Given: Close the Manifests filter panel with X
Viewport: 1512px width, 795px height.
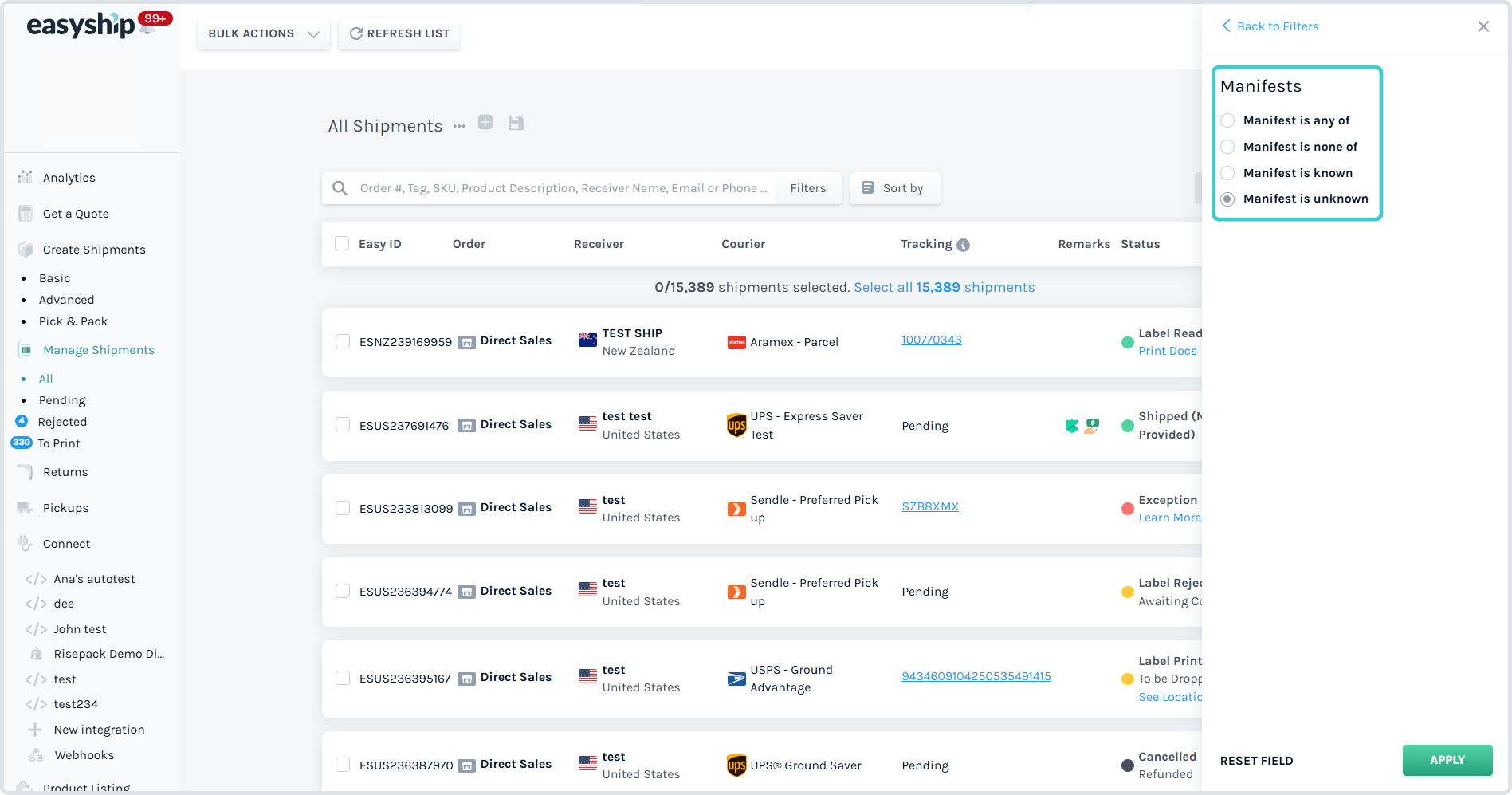Looking at the screenshot, I should pyautogui.click(x=1483, y=26).
